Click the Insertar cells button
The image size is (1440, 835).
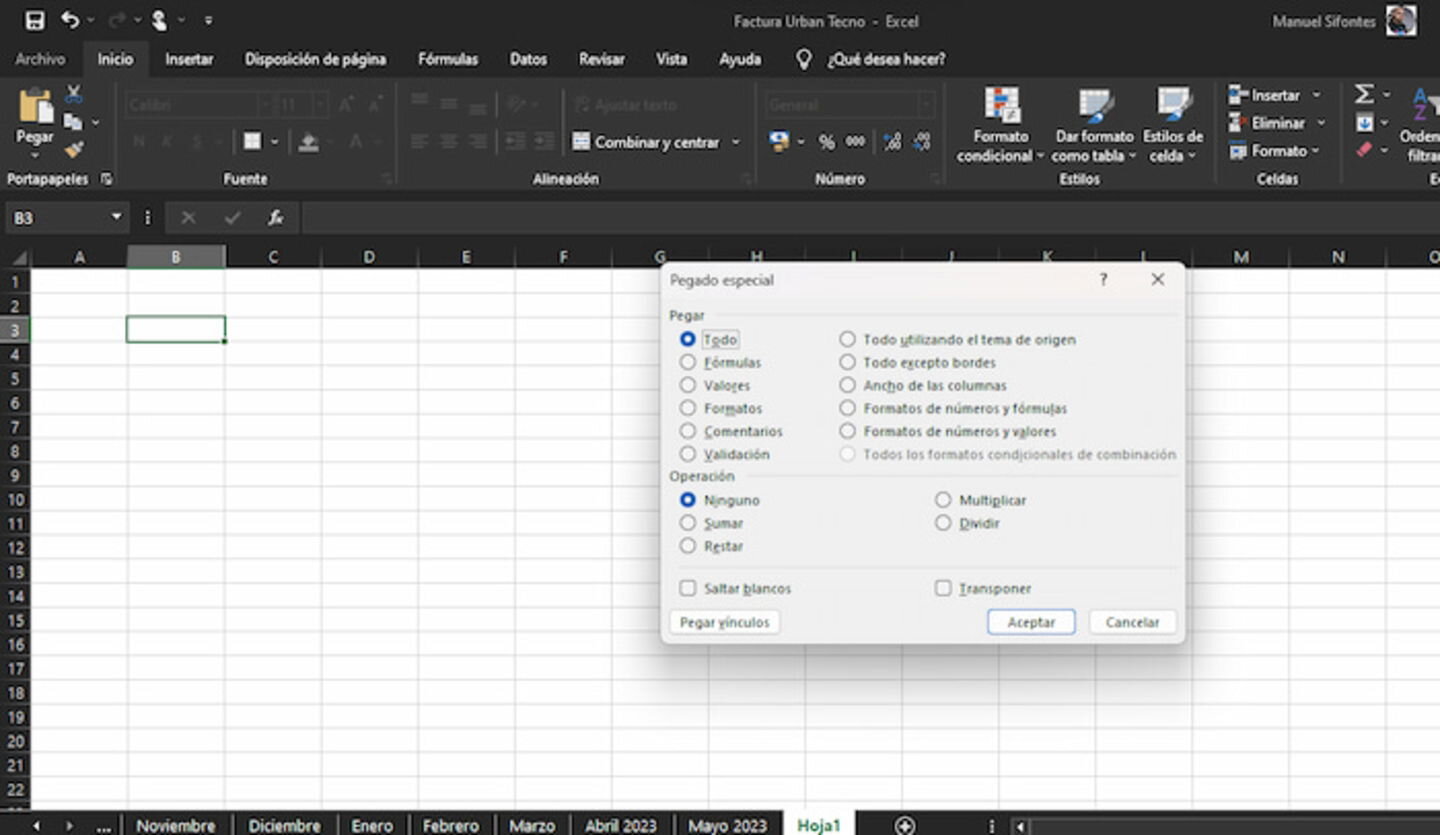(1265, 95)
